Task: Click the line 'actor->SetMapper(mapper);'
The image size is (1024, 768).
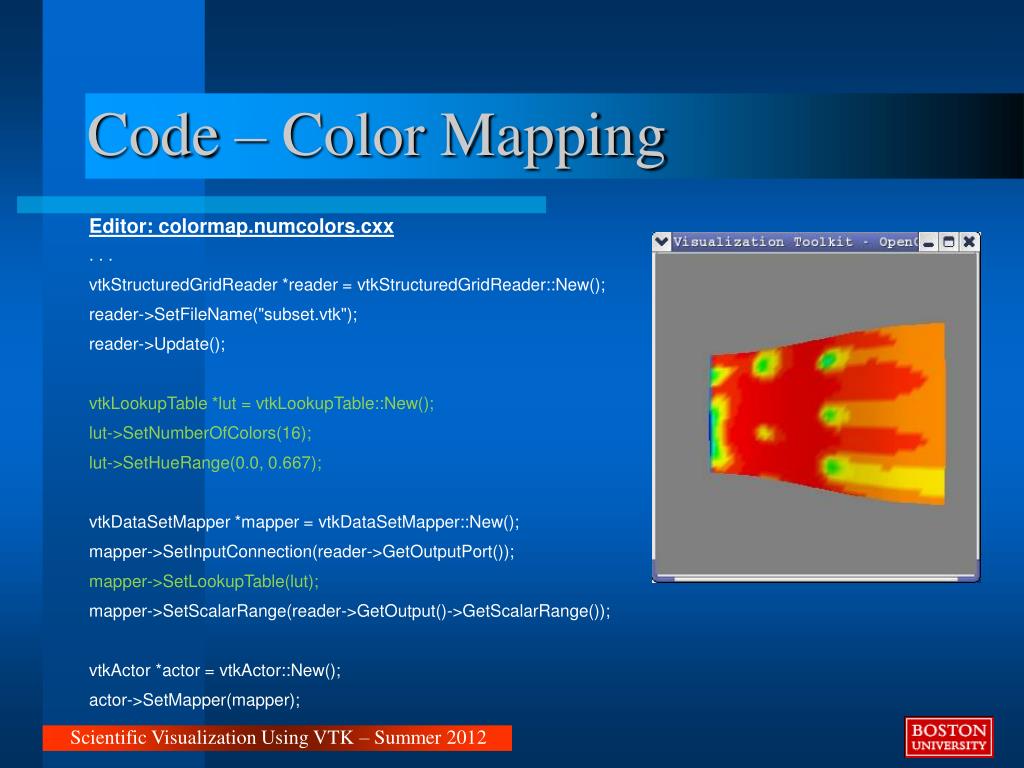Action: (195, 700)
